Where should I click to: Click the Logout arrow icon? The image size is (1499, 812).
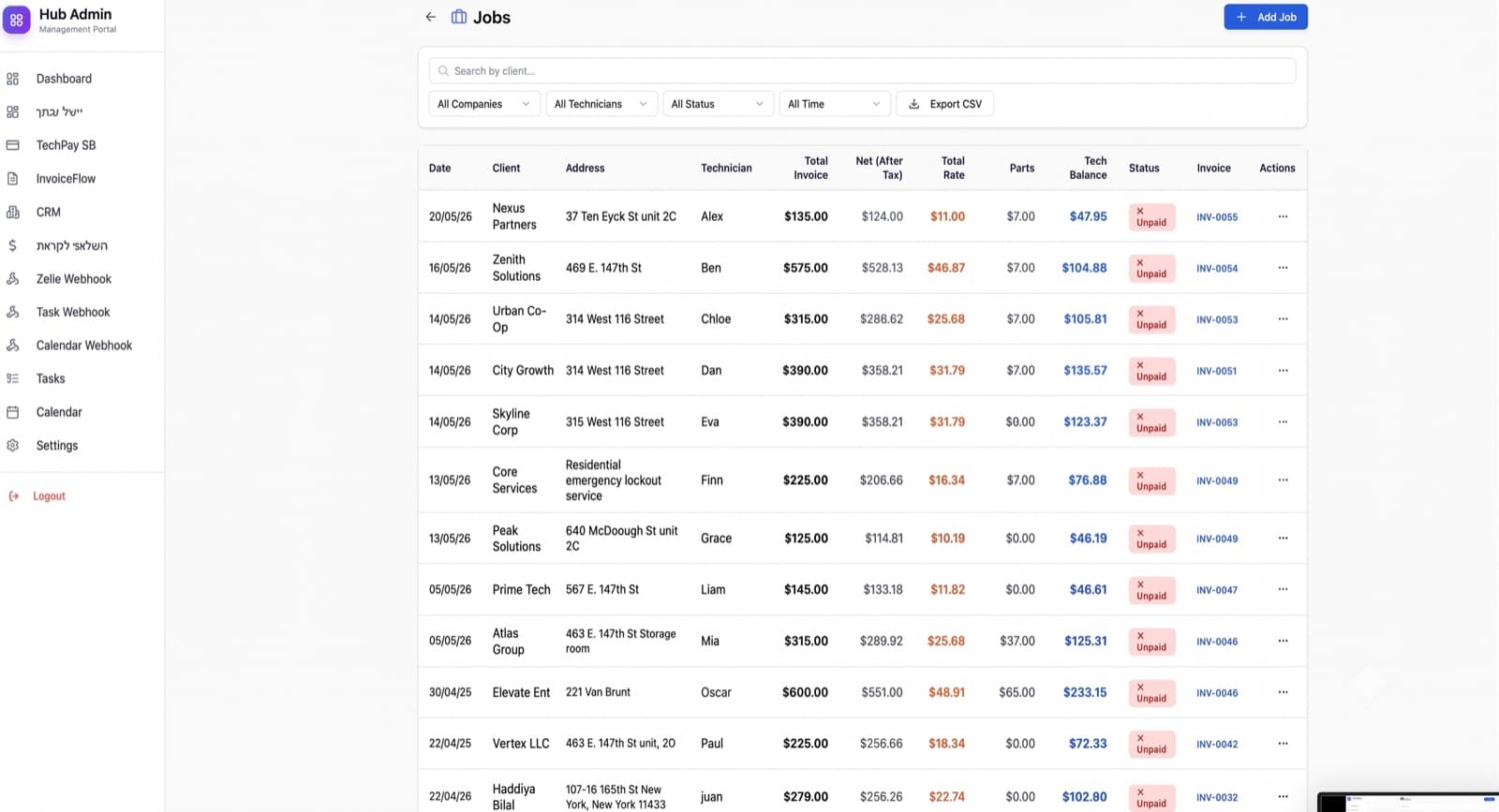[x=13, y=496]
